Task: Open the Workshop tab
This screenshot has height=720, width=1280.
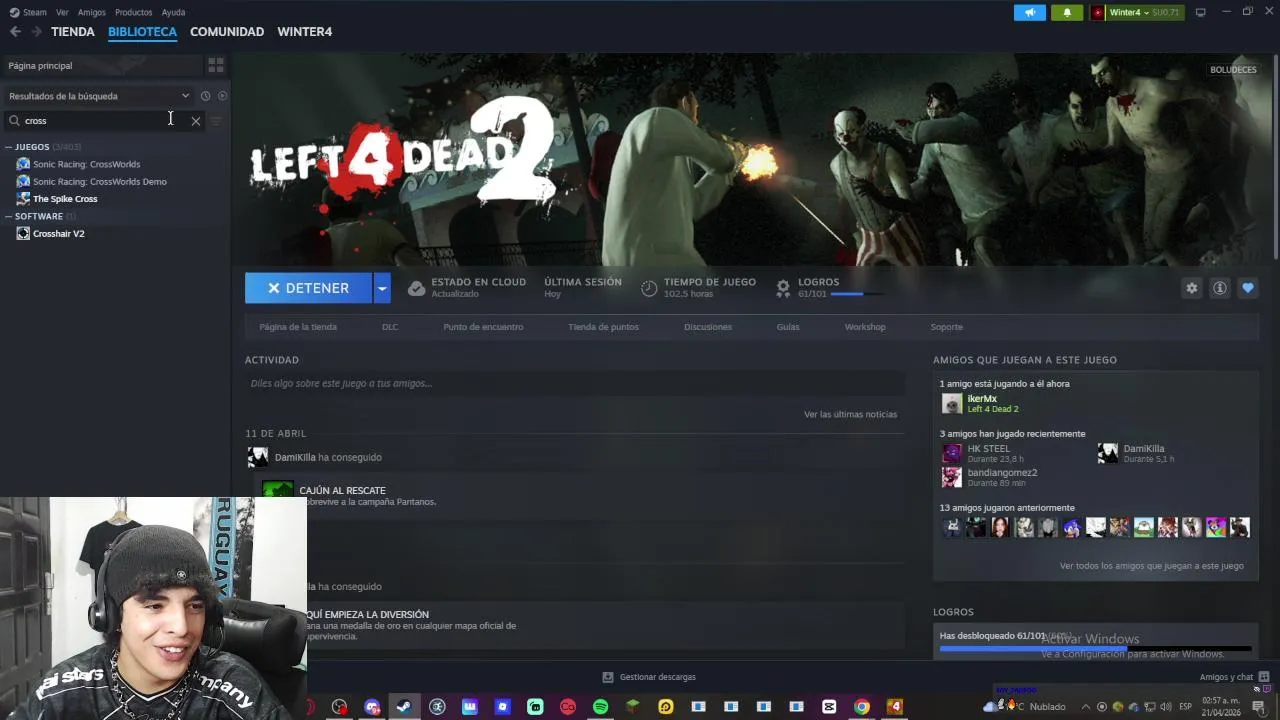Action: coord(865,327)
